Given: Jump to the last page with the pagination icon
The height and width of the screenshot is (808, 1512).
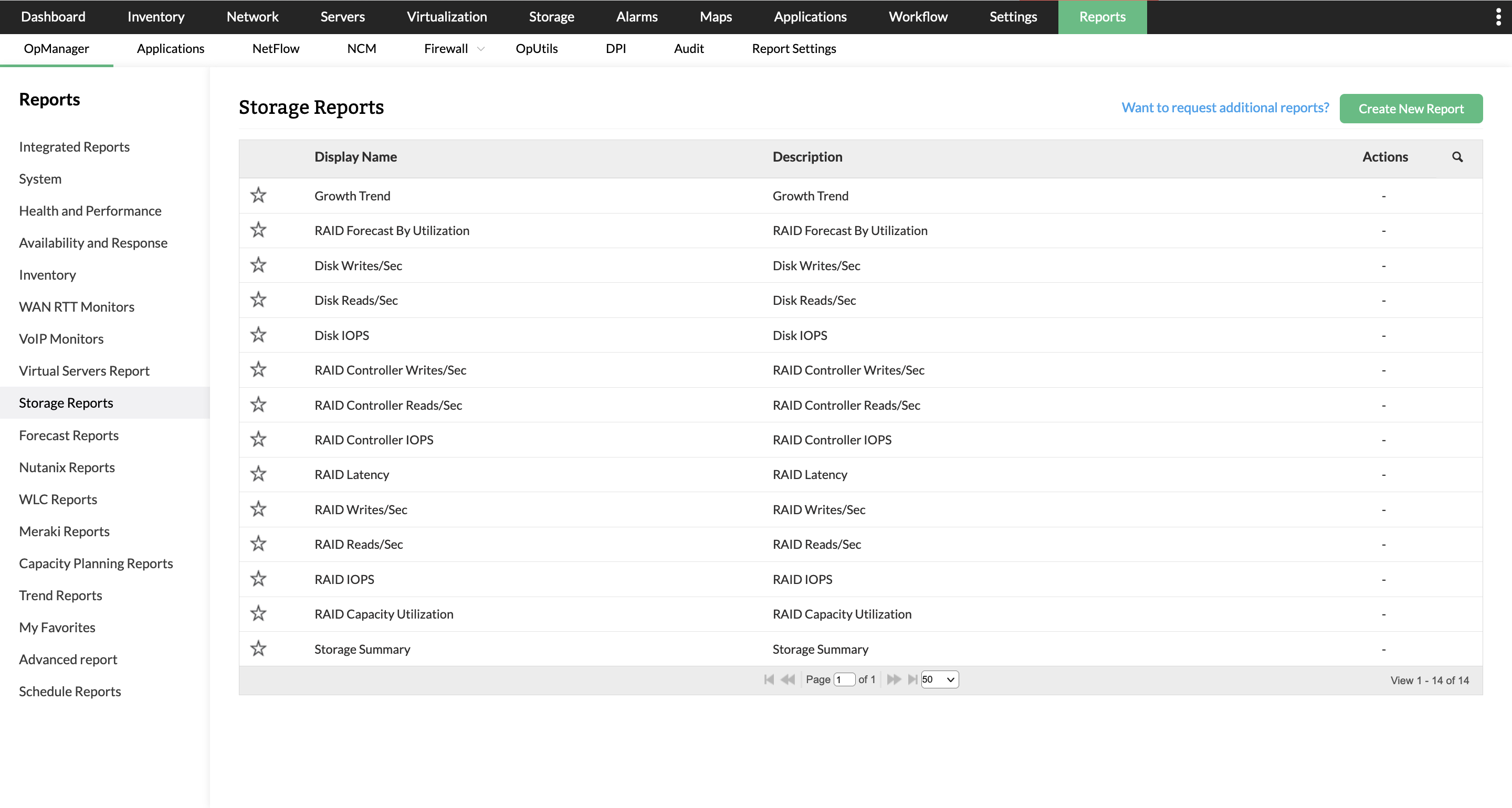Looking at the screenshot, I should [x=913, y=679].
